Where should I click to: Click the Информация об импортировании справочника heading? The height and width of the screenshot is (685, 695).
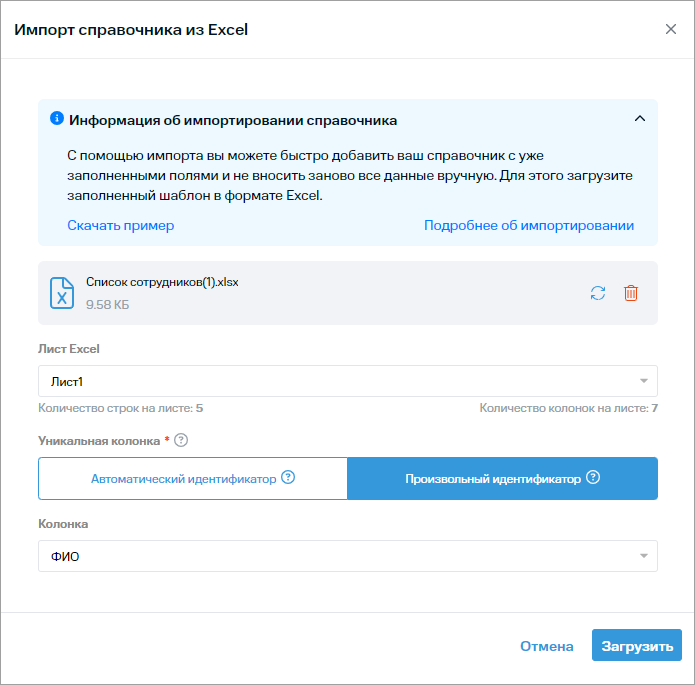pos(233,120)
